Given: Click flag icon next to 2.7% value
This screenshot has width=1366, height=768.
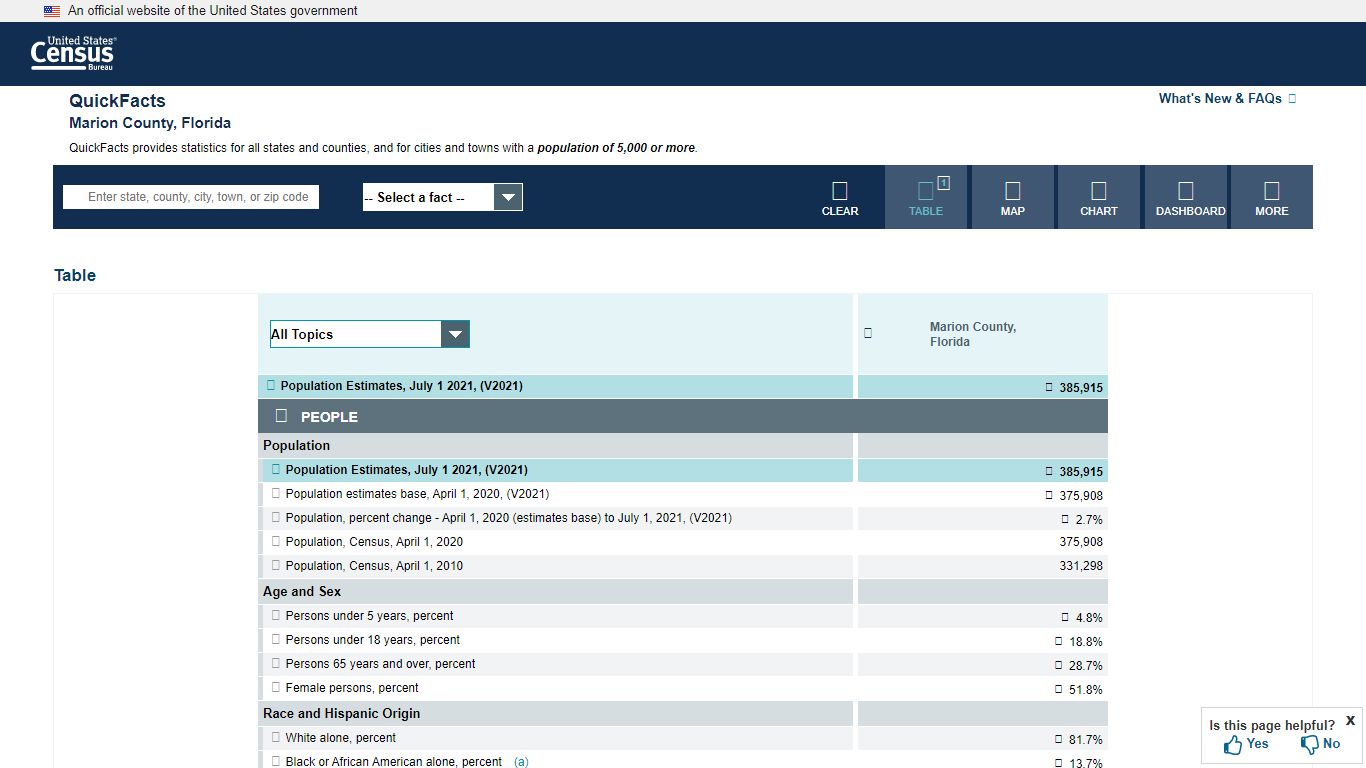Looking at the screenshot, I should 1065,519.
